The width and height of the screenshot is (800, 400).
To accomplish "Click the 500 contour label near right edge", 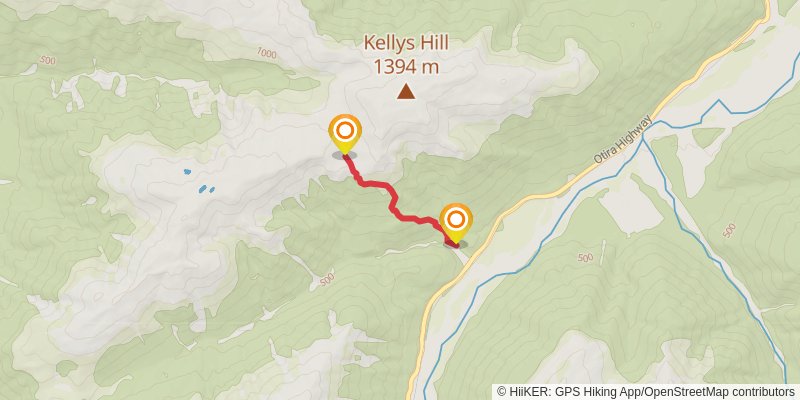I will [x=730, y=230].
